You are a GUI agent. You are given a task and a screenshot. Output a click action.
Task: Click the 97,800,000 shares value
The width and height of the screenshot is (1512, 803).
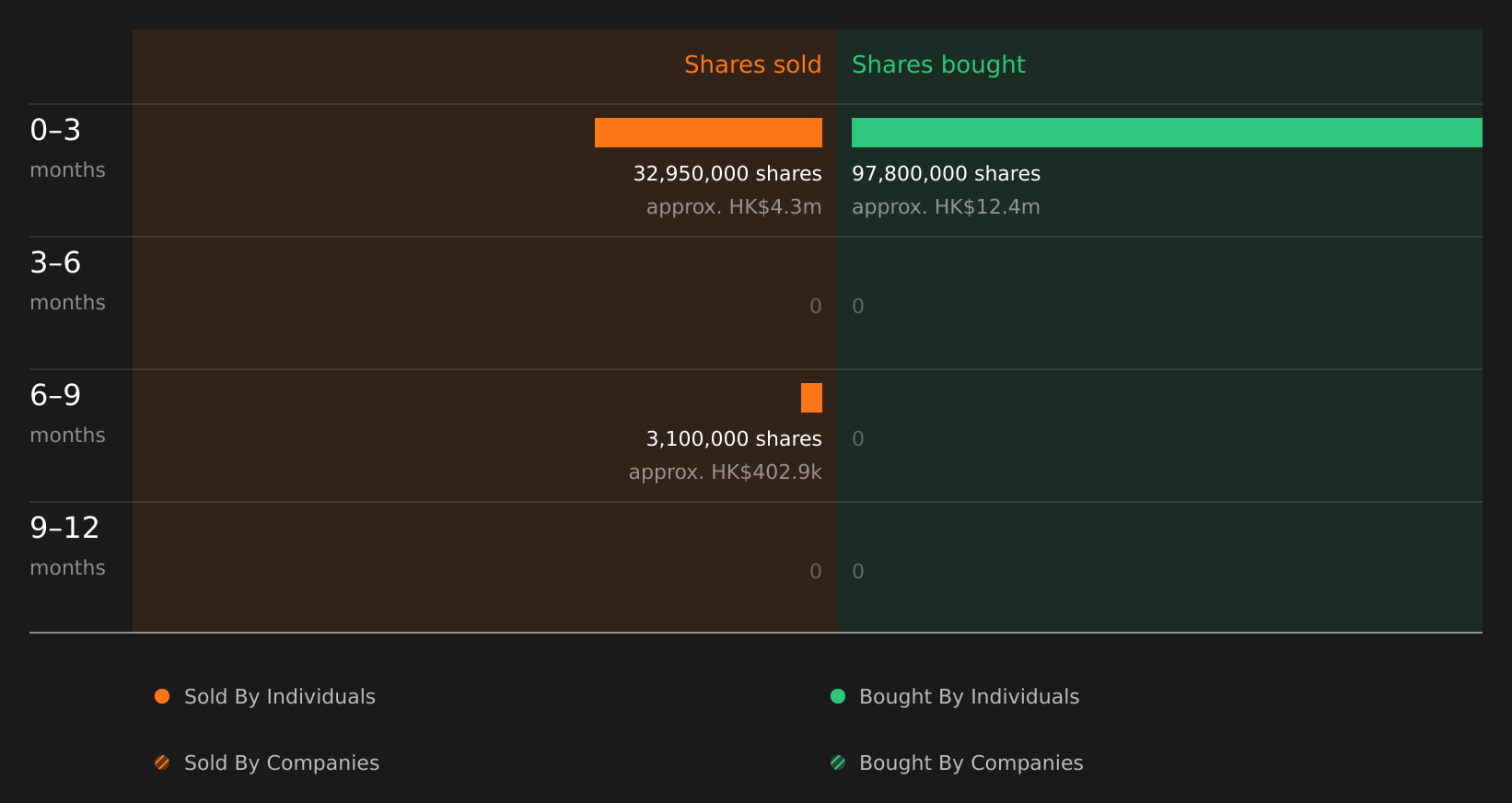[946, 174]
